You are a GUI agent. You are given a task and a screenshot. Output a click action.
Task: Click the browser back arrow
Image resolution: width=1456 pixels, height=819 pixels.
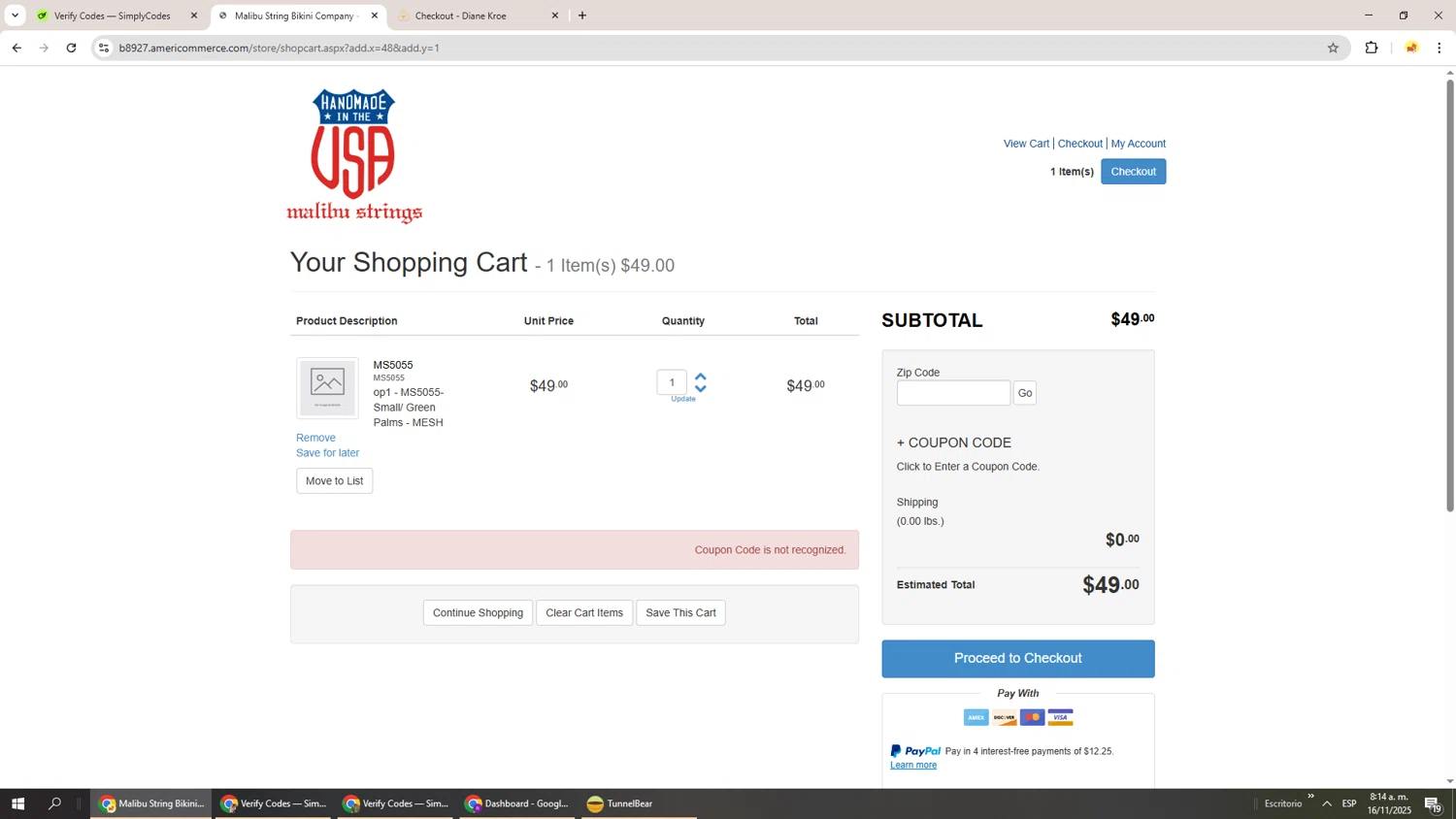pos(17,48)
